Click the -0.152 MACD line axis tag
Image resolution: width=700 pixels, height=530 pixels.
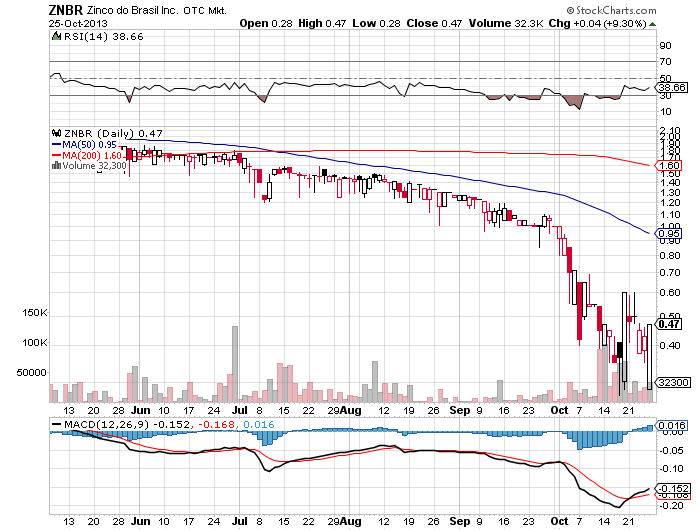point(671,488)
